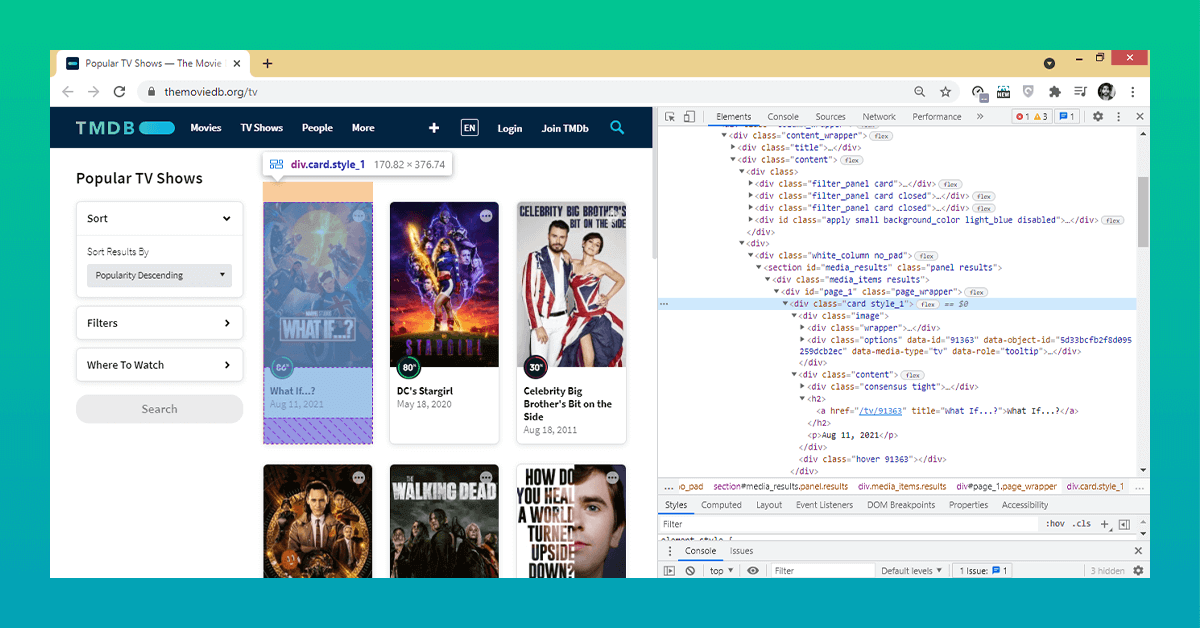Image resolution: width=1200 pixels, height=628 pixels.
Task: Open DevTools settings gear icon
Action: (x=1098, y=117)
